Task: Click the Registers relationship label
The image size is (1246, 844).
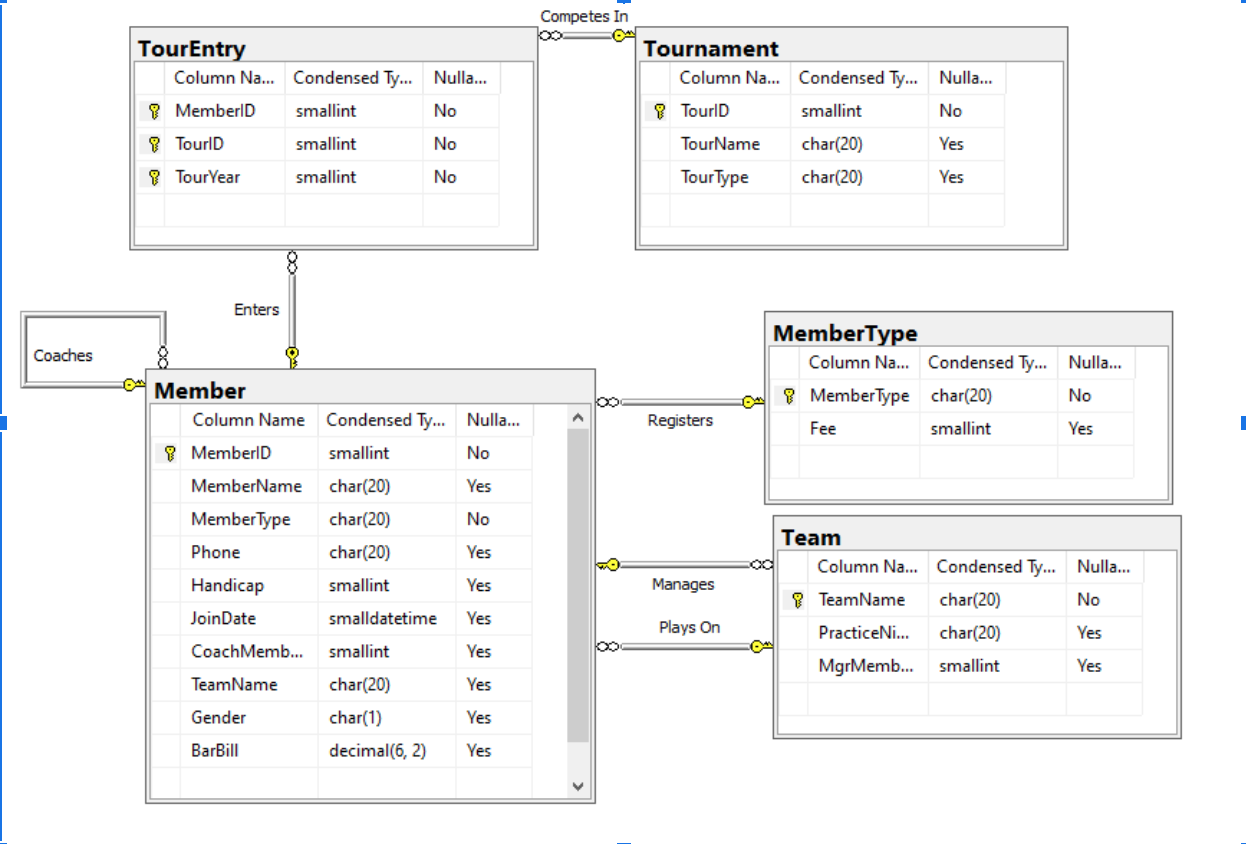Action: tap(680, 420)
